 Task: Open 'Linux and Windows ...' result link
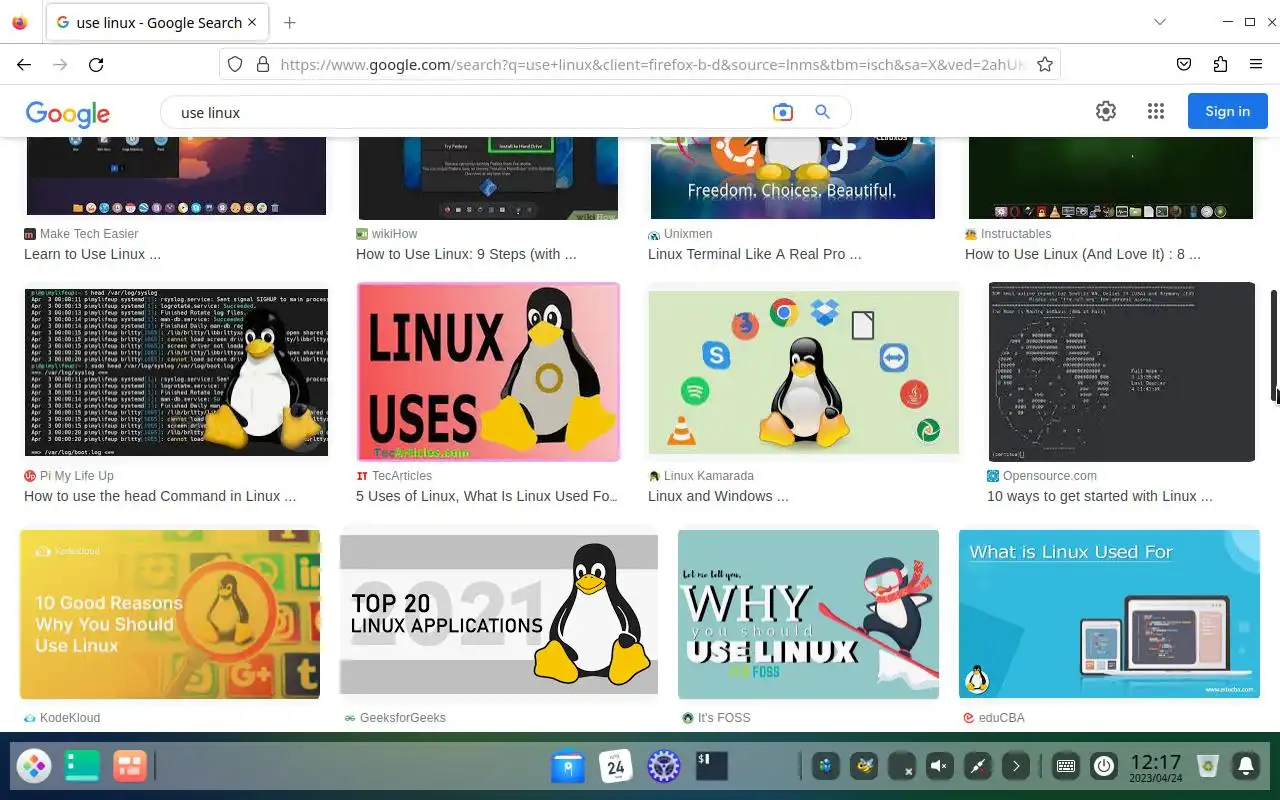718,496
